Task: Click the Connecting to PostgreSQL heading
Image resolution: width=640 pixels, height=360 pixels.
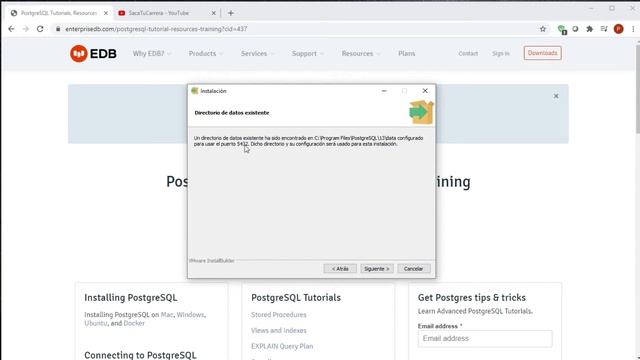Action: (x=140, y=355)
